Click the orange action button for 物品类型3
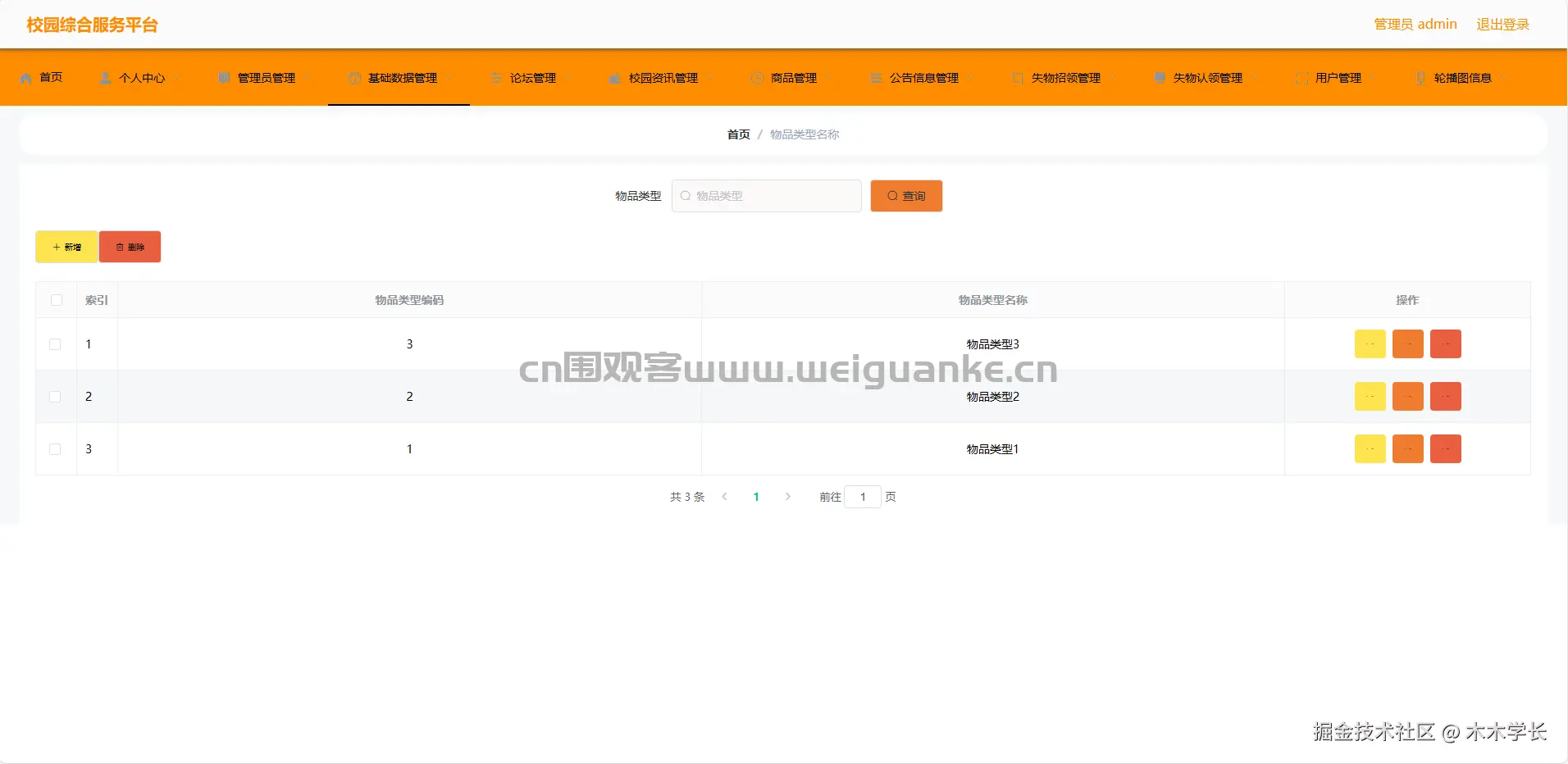1568x764 pixels. tap(1407, 344)
